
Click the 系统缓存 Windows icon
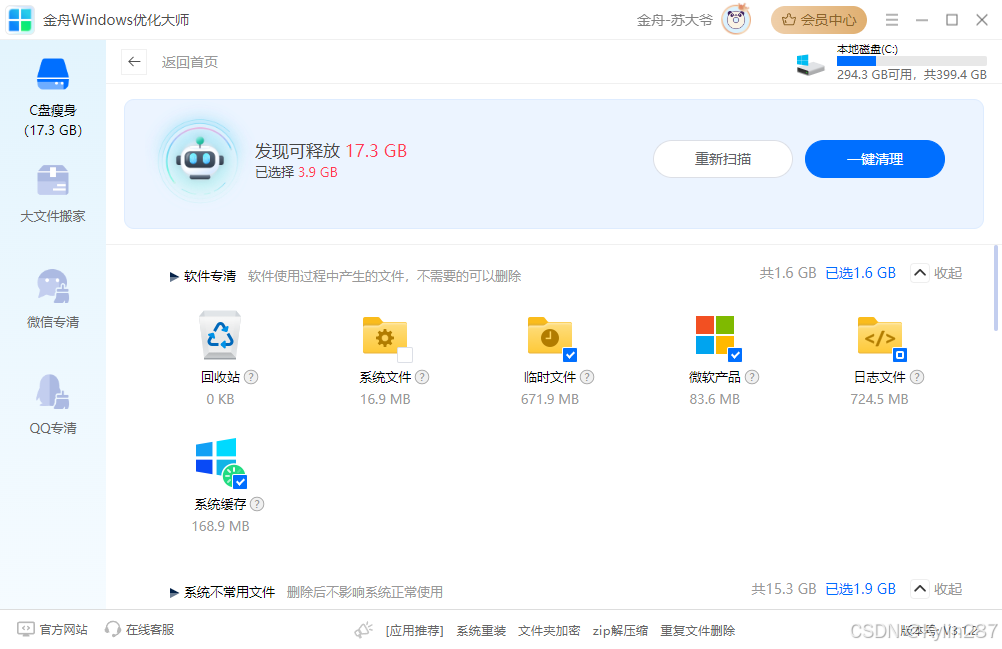[x=217, y=460]
